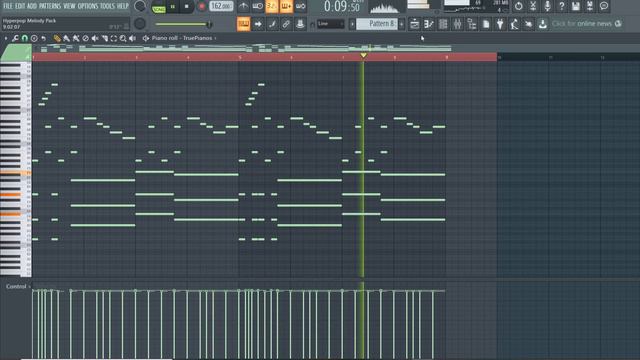The height and width of the screenshot is (360, 640).
Task: Open the plugin picker plug icon
Action: point(500,24)
